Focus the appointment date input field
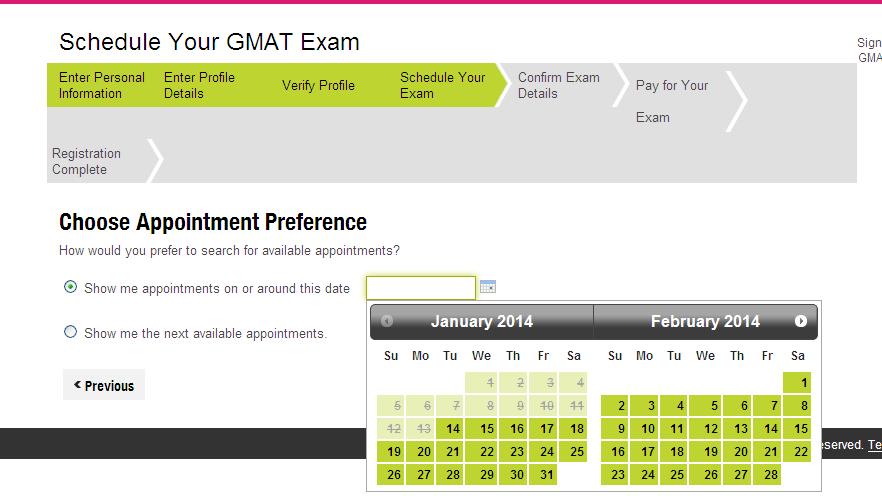Screen dimensions: 882x496 click(421, 288)
